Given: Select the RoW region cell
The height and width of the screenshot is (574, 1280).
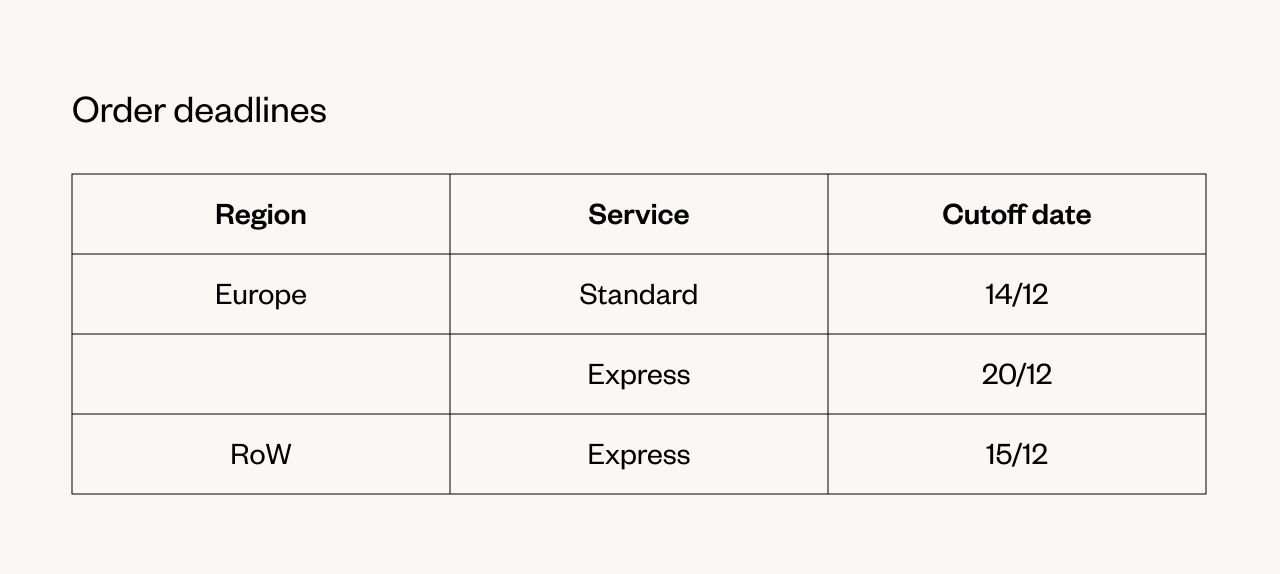Looking at the screenshot, I should point(261,454).
